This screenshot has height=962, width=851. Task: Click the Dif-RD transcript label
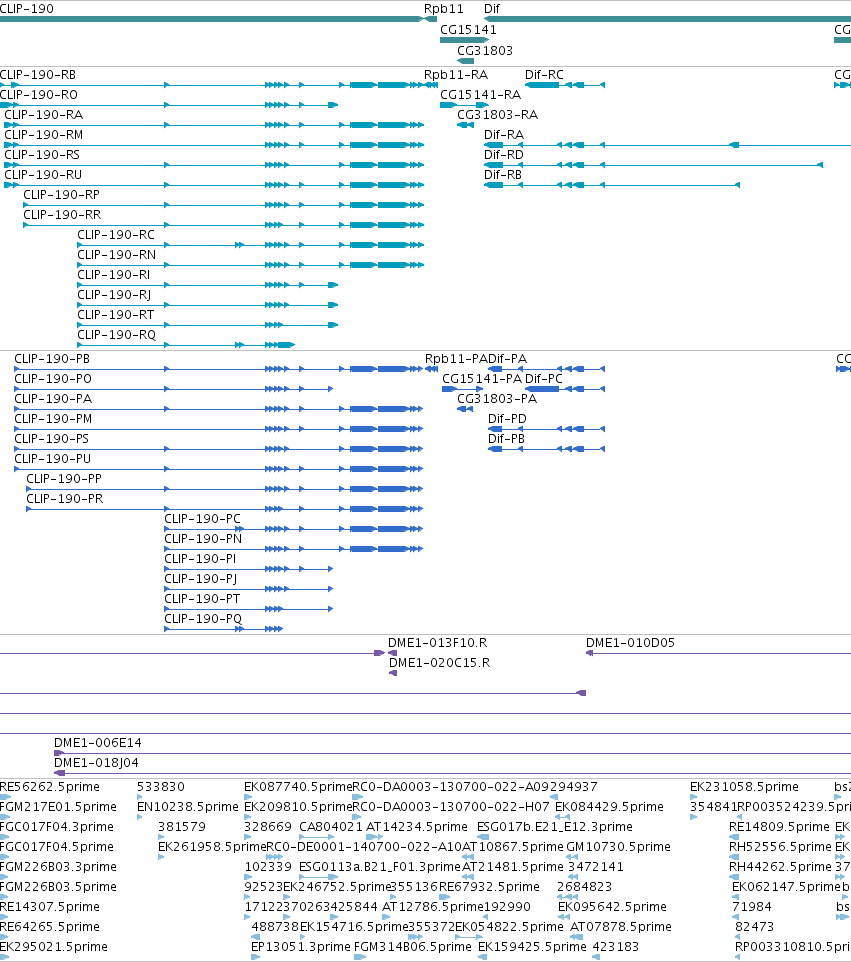tap(504, 155)
